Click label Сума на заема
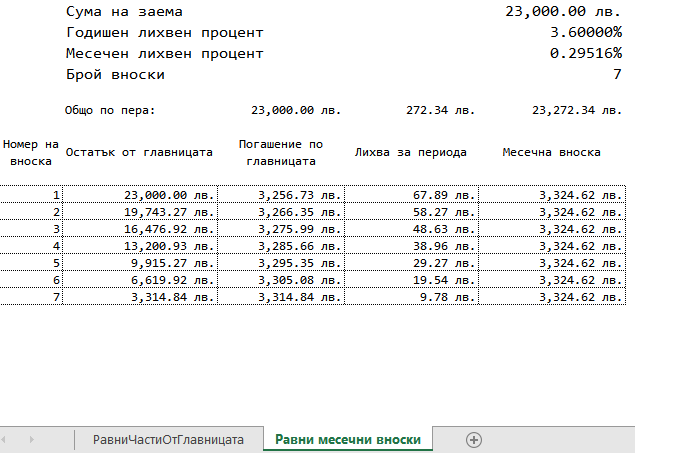Image resolution: width=677 pixels, height=471 pixels. [x=124, y=12]
